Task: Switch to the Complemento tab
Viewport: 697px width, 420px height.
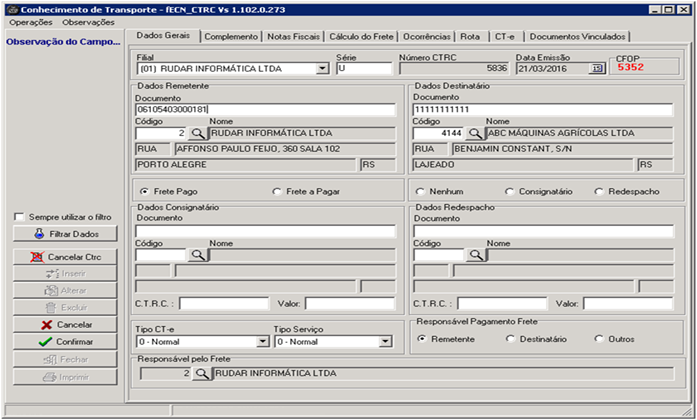Action: click(x=231, y=37)
